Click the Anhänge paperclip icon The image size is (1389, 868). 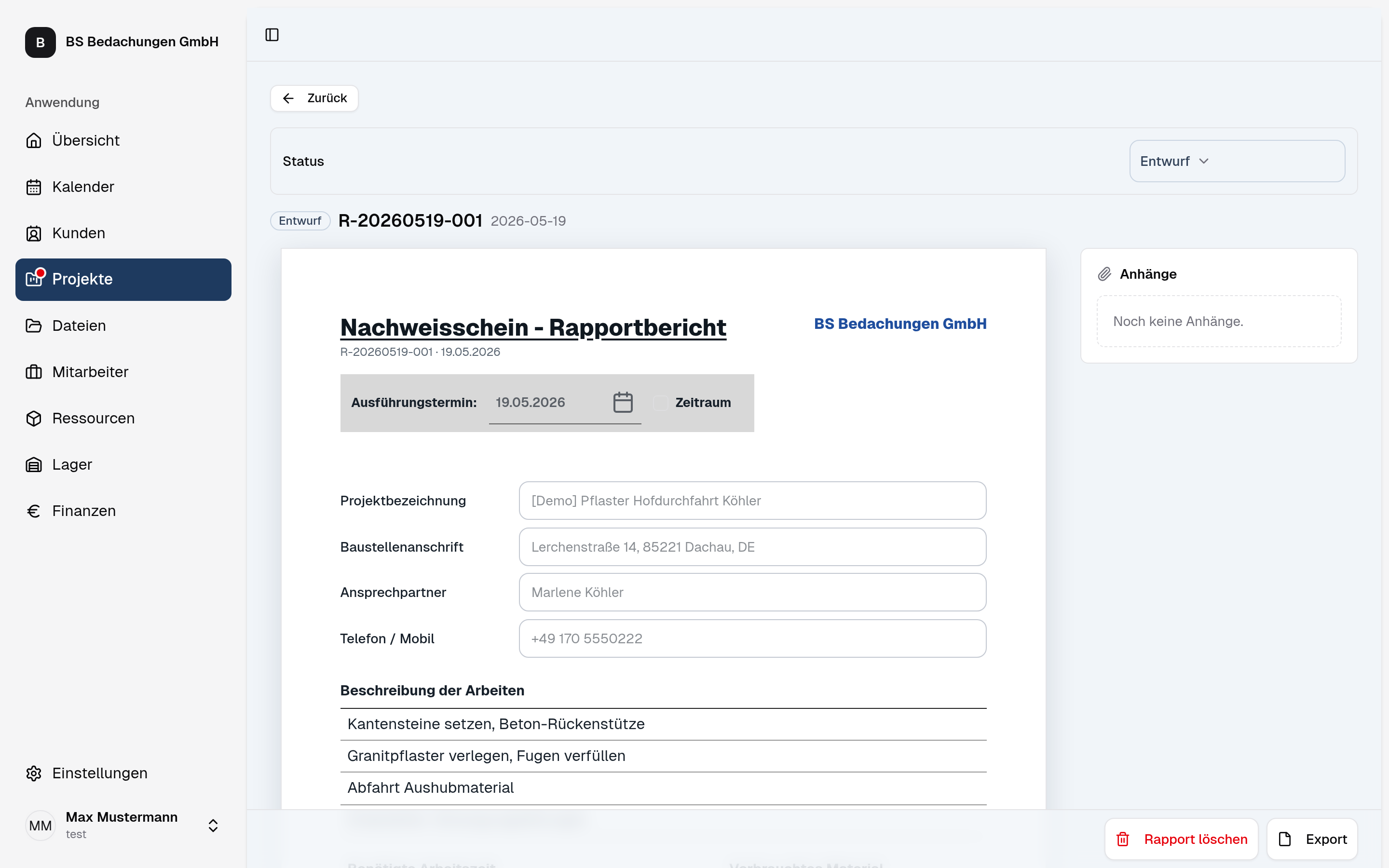1104,274
